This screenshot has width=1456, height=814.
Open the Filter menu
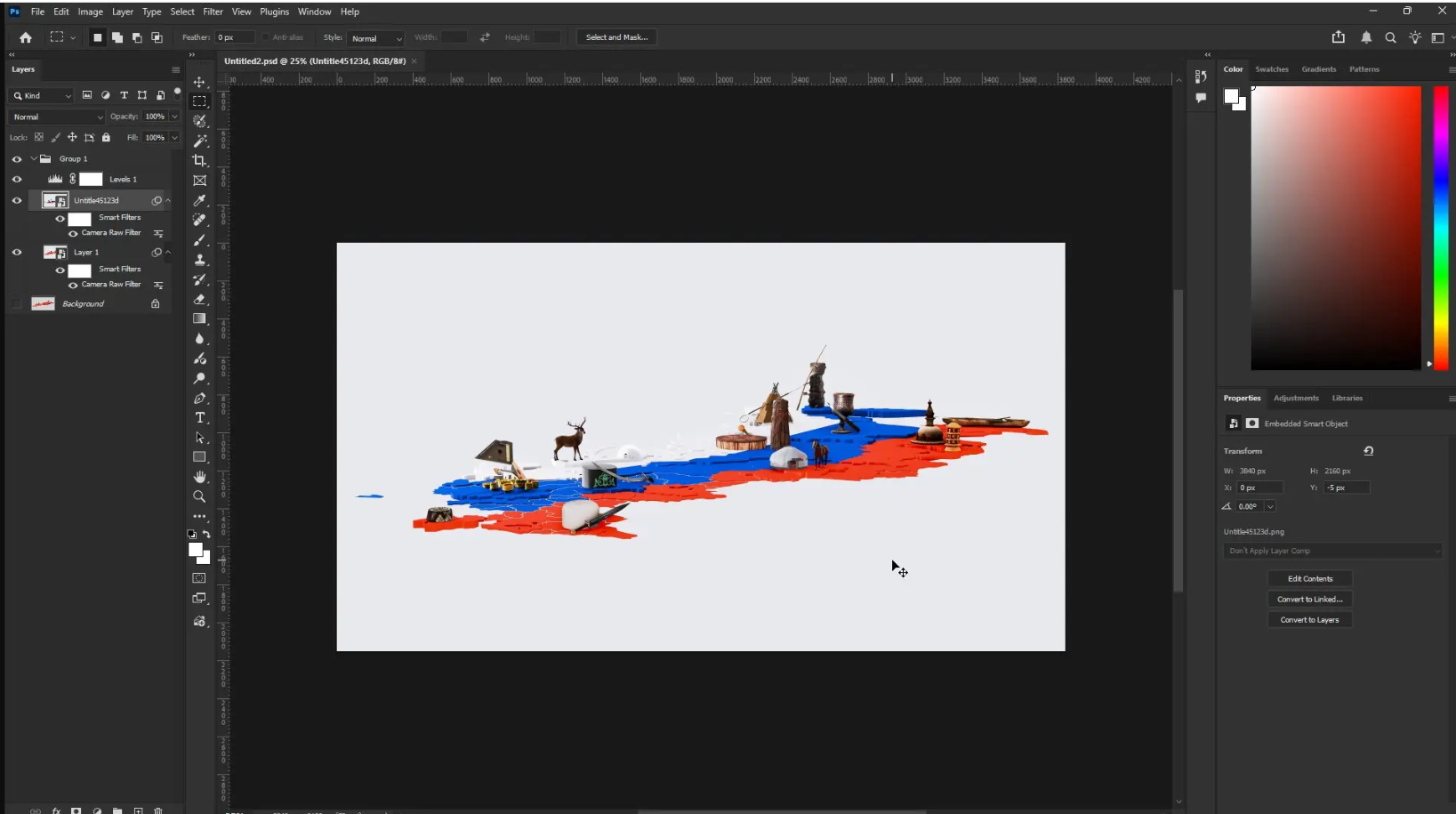pos(213,12)
